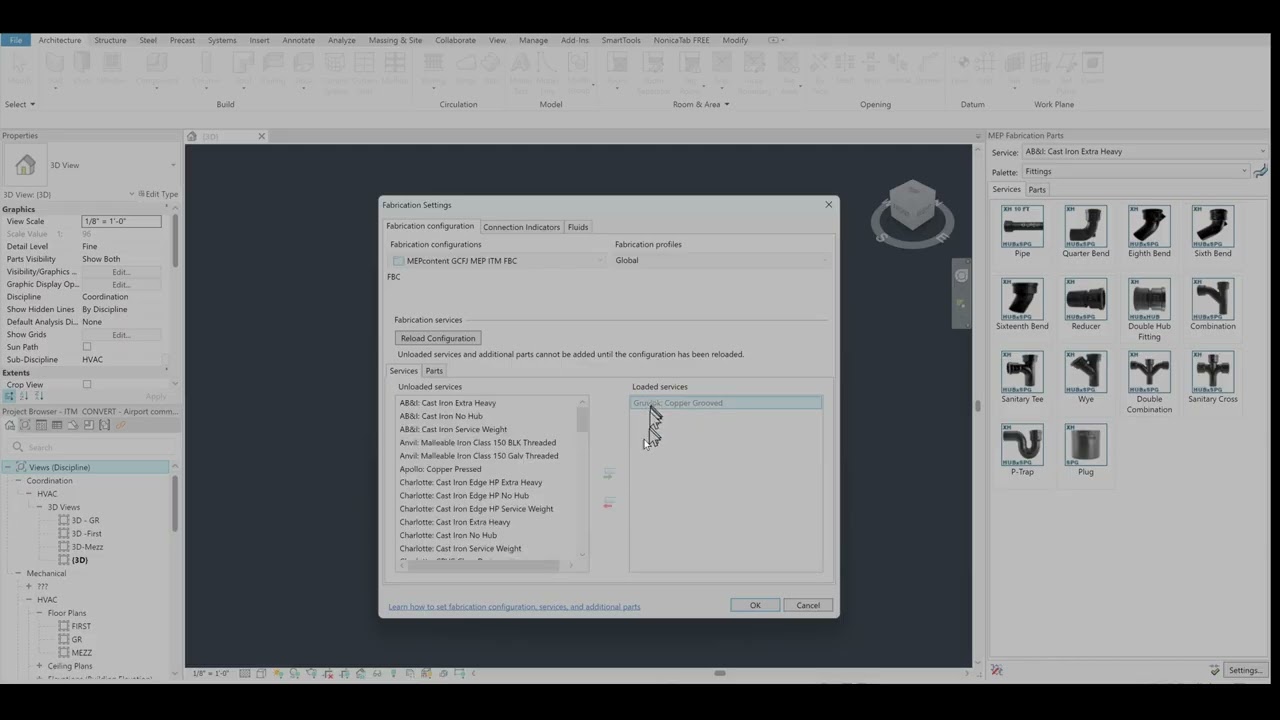Select the Plug fitting
The image size is (1280, 720).
pos(1085,450)
